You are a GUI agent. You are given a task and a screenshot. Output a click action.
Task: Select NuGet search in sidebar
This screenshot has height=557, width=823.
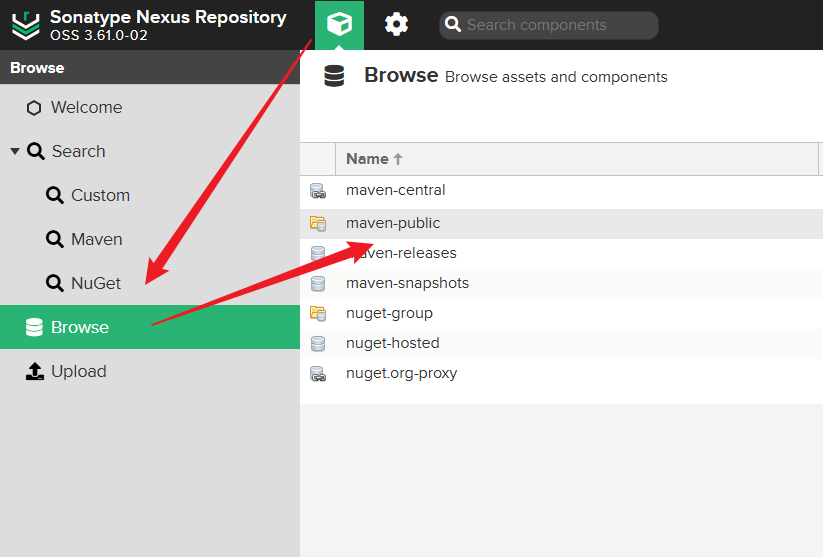click(96, 283)
